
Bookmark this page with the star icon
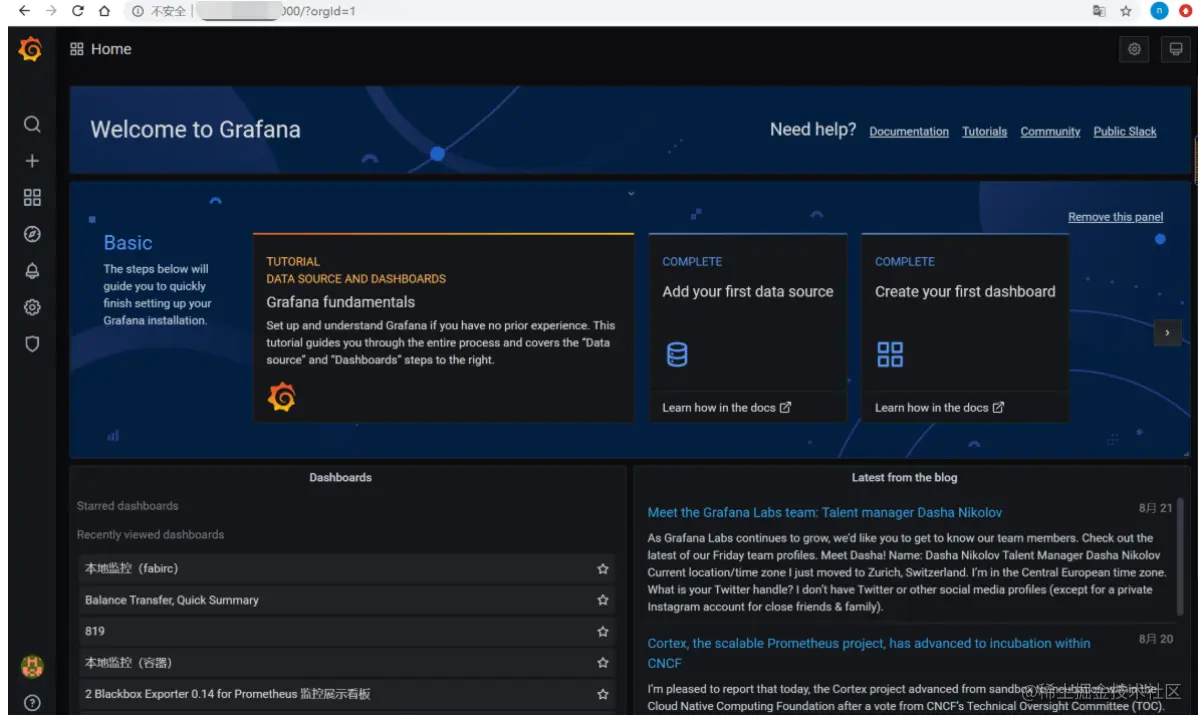[x=1126, y=11]
